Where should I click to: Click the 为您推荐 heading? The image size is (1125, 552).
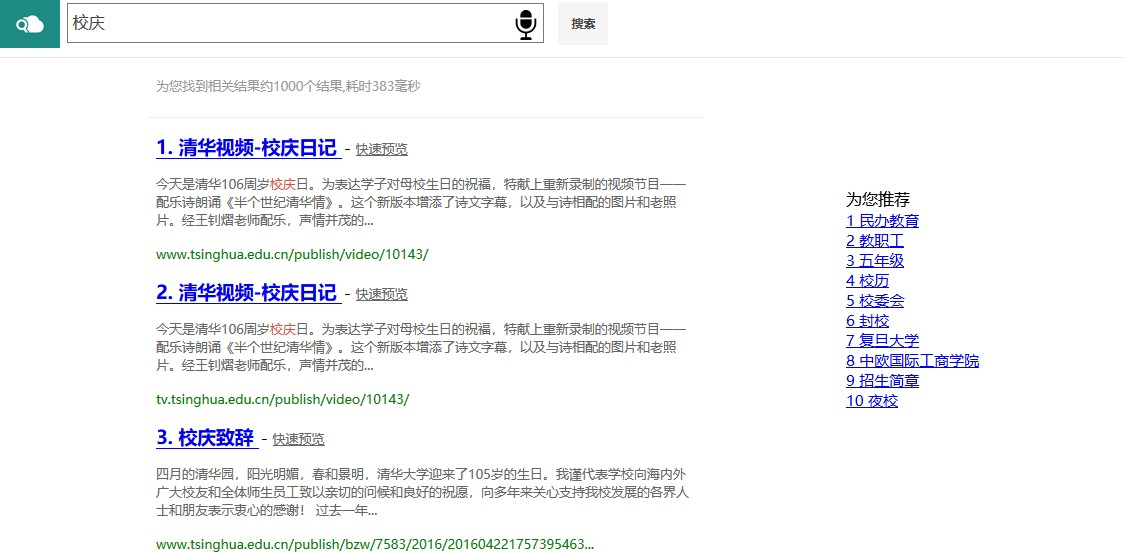tap(877, 200)
